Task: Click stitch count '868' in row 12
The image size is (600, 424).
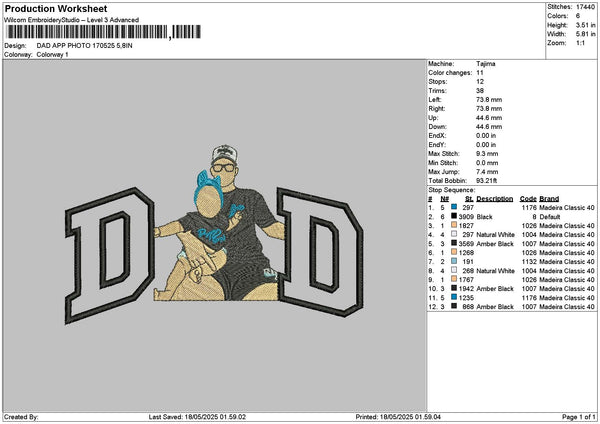Action: click(x=468, y=307)
